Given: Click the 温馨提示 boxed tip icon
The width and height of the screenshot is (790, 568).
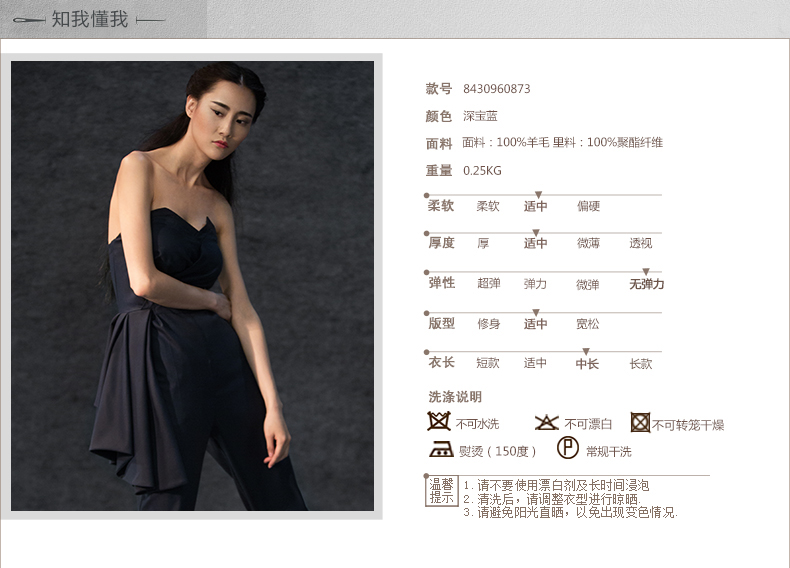Looking at the screenshot, I should (x=441, y=490).
